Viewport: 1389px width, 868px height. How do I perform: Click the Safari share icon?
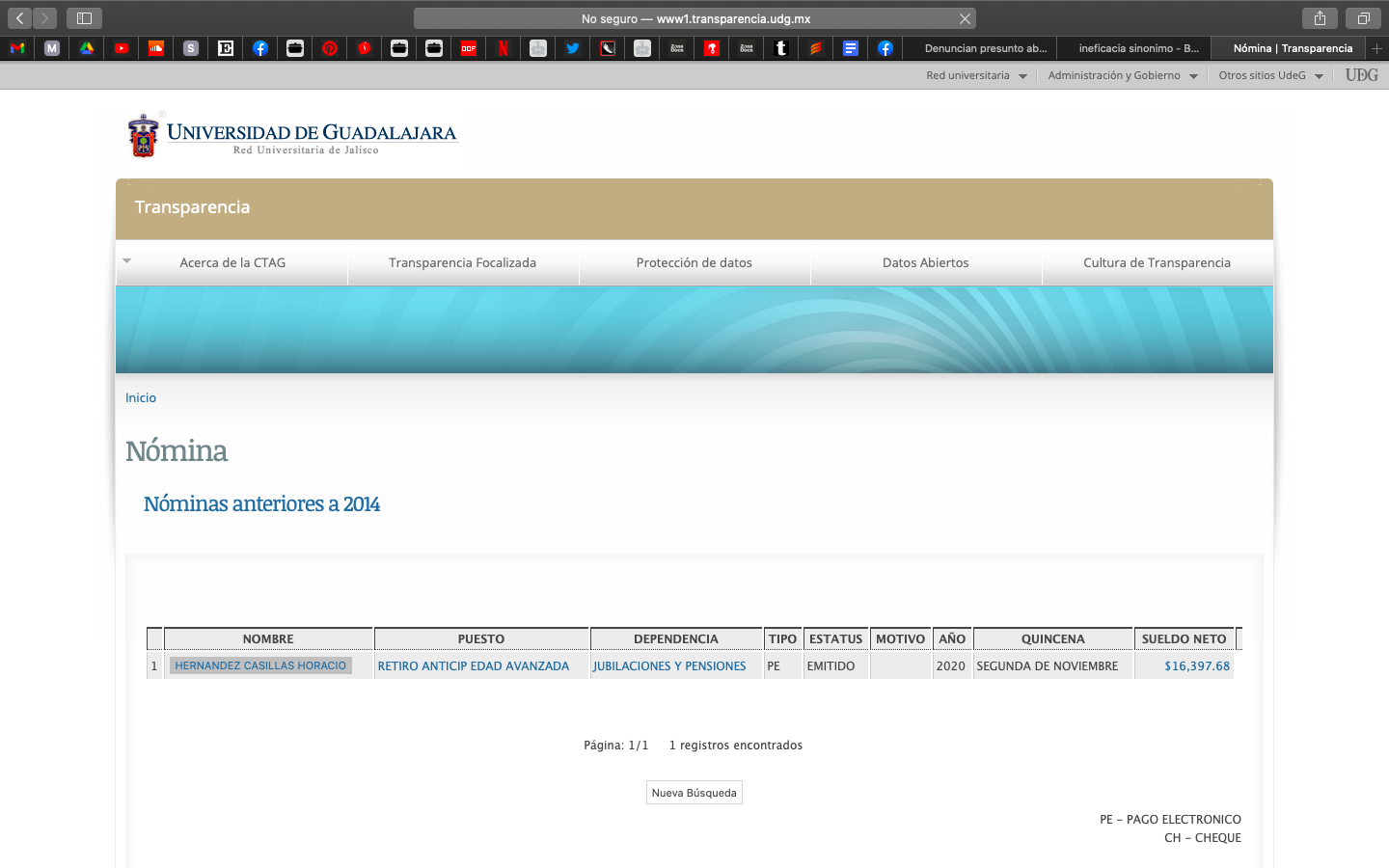click(1320, 18)
